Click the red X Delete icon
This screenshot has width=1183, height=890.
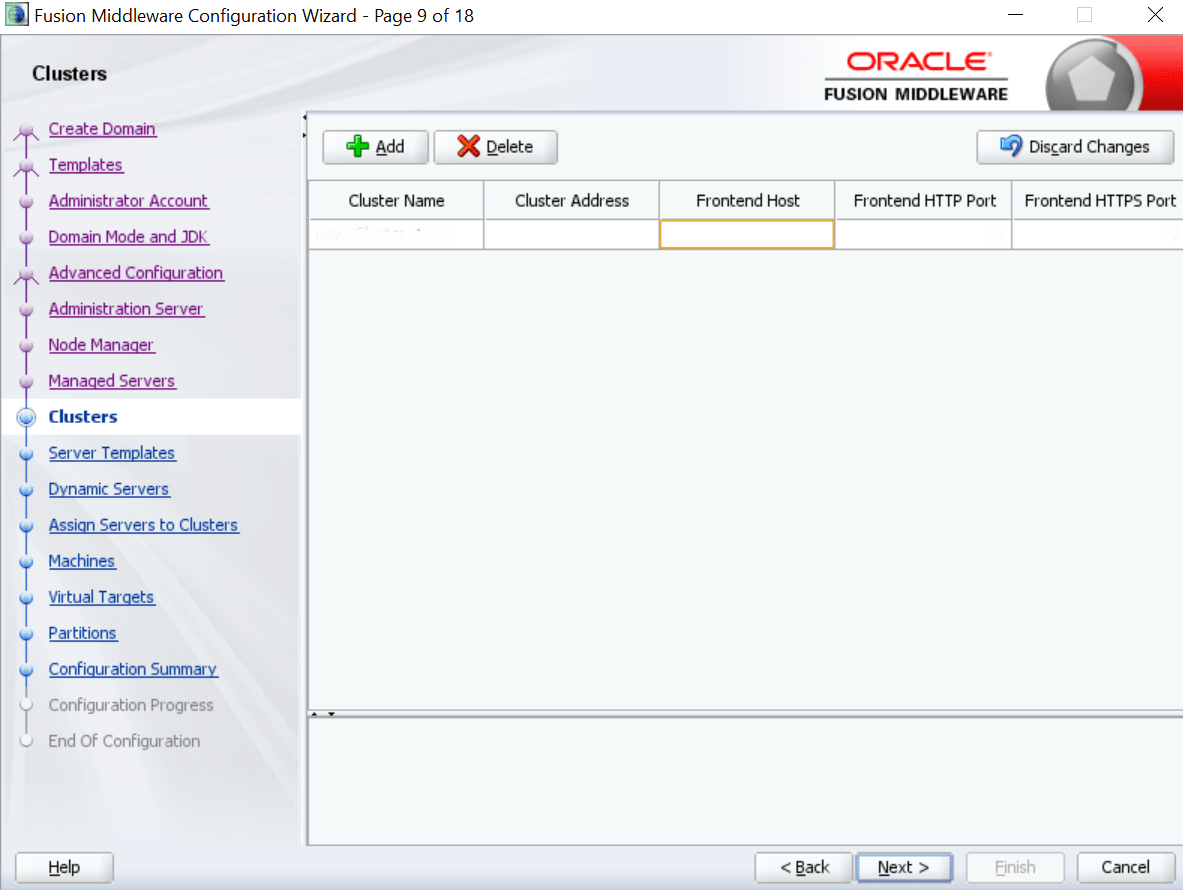tap(469, 146)
